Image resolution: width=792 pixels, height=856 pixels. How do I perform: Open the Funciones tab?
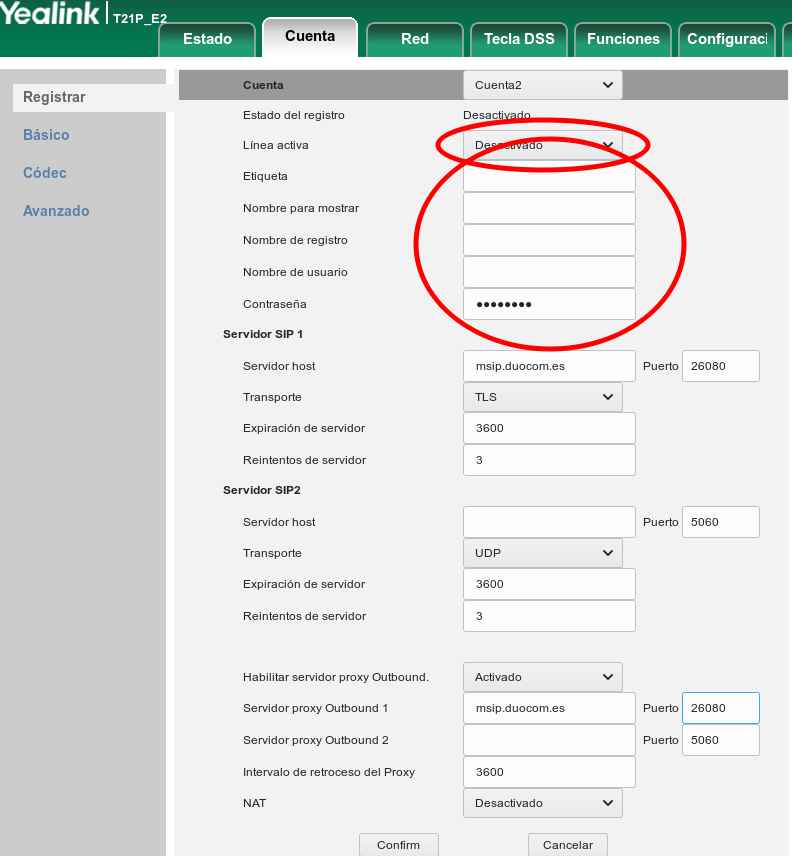pos(623,39)
